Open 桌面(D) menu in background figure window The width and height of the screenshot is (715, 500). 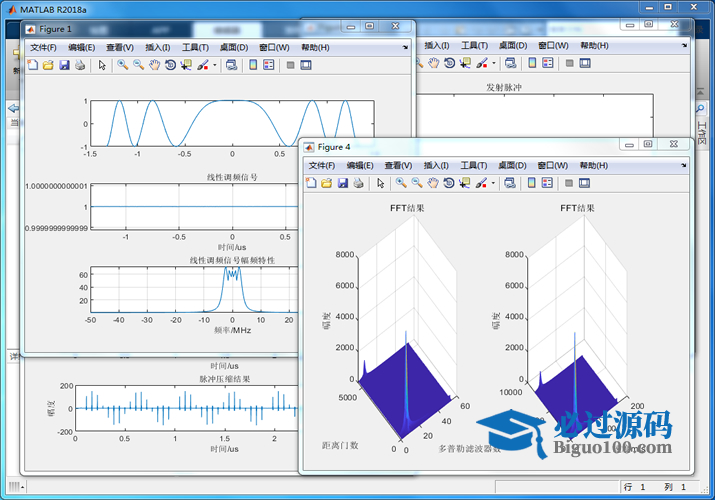pos(513,46)
